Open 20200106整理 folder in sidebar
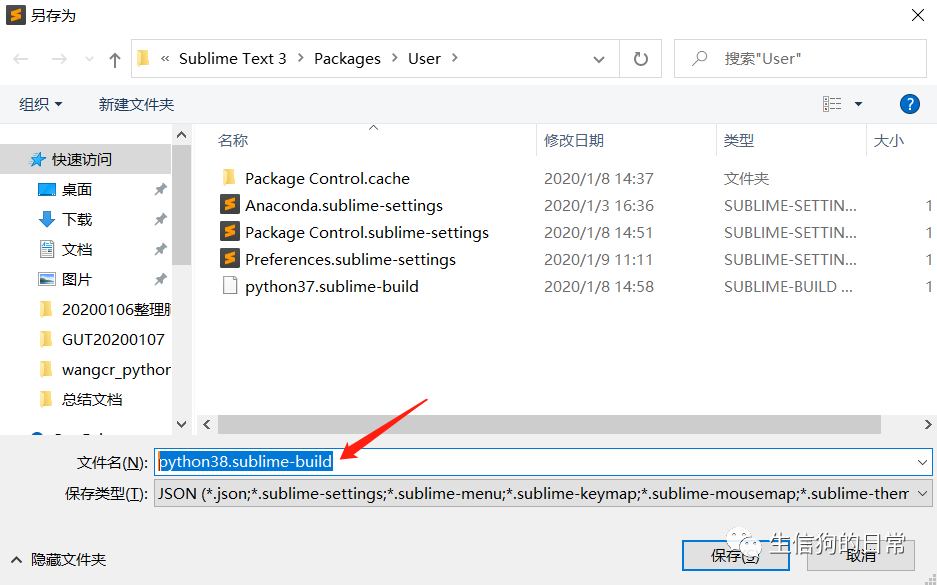Screen dimensions: 937x585 point(116,310)
